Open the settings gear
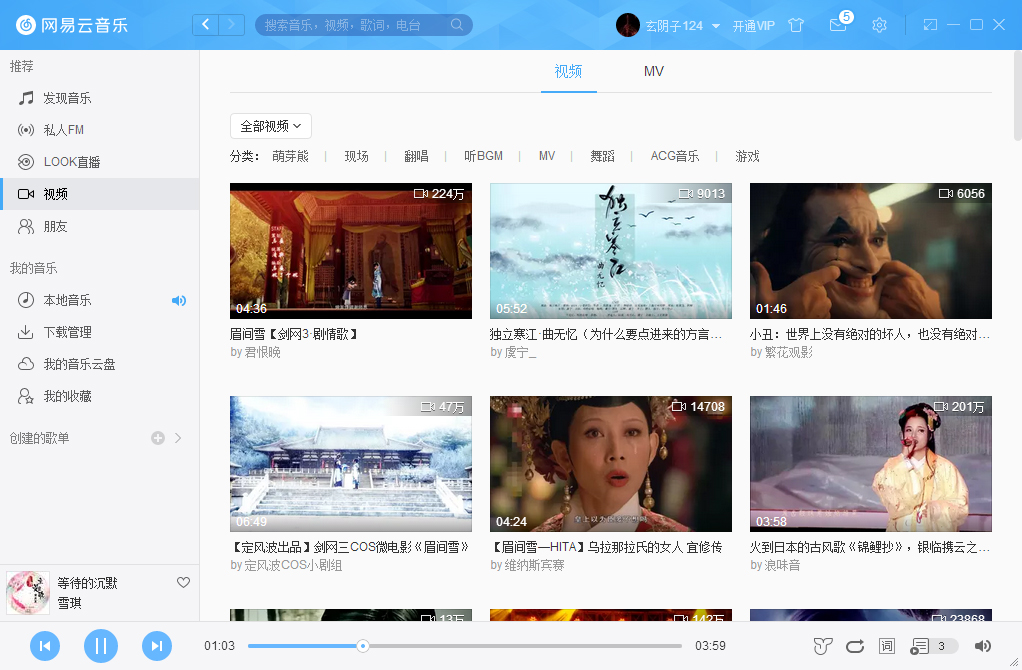The height and width of the screenshot is (670, 1022). [879, 25]
